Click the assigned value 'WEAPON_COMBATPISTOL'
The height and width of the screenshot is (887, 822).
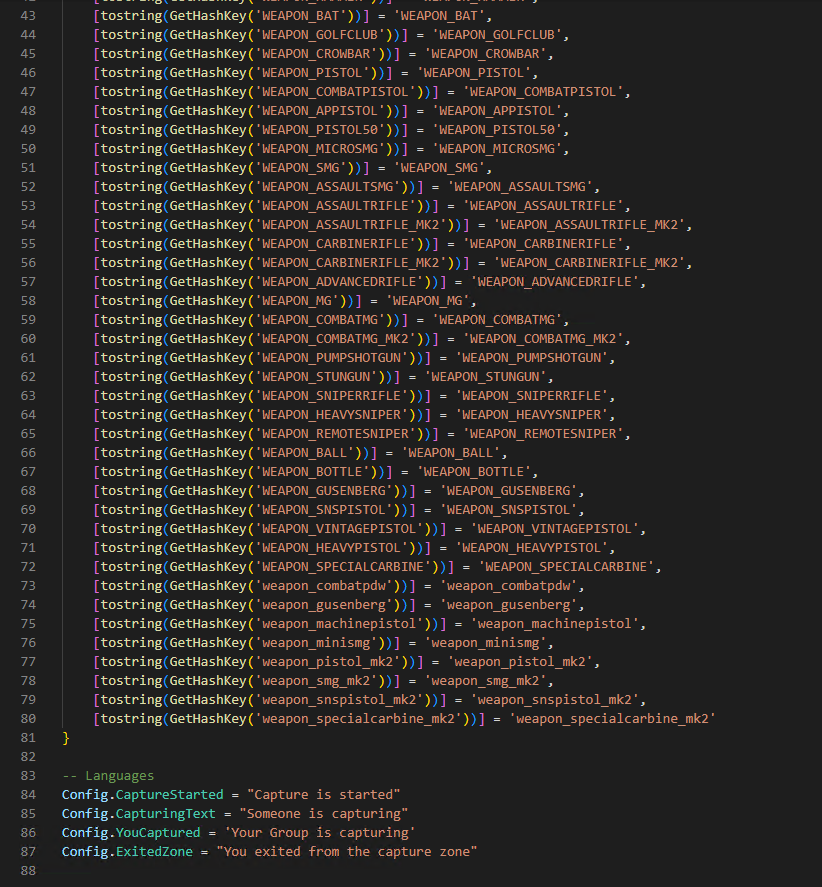[543, 92]
